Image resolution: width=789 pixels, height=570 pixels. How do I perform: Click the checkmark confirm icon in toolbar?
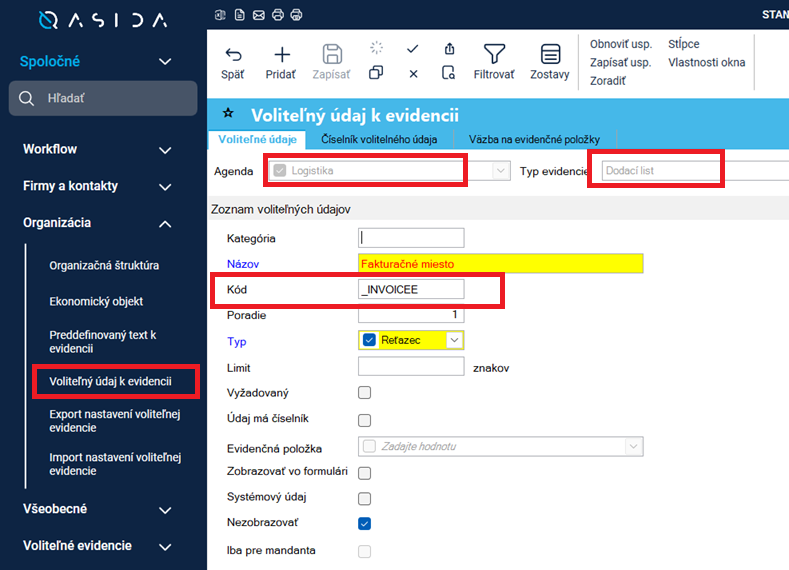[413, 48]
